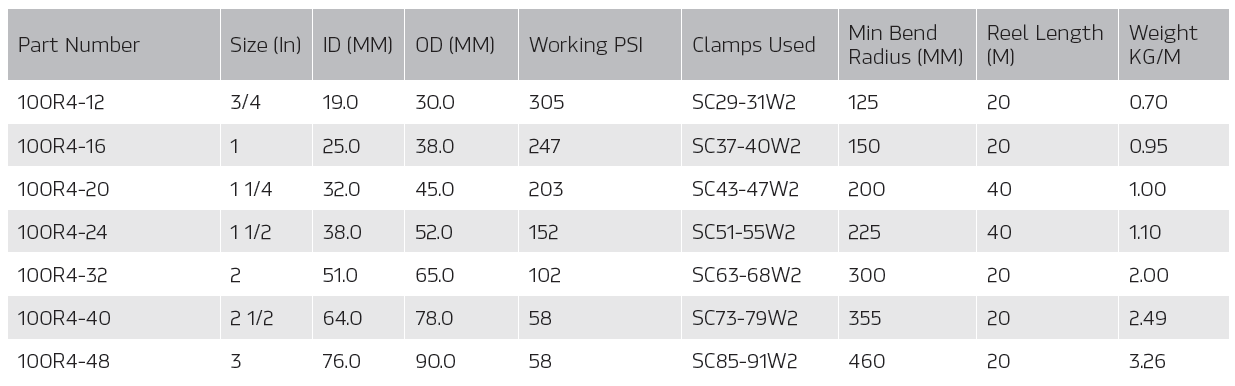Click part number 100R4-16
Screen dimensions: 1235x386
coord(62,146)
